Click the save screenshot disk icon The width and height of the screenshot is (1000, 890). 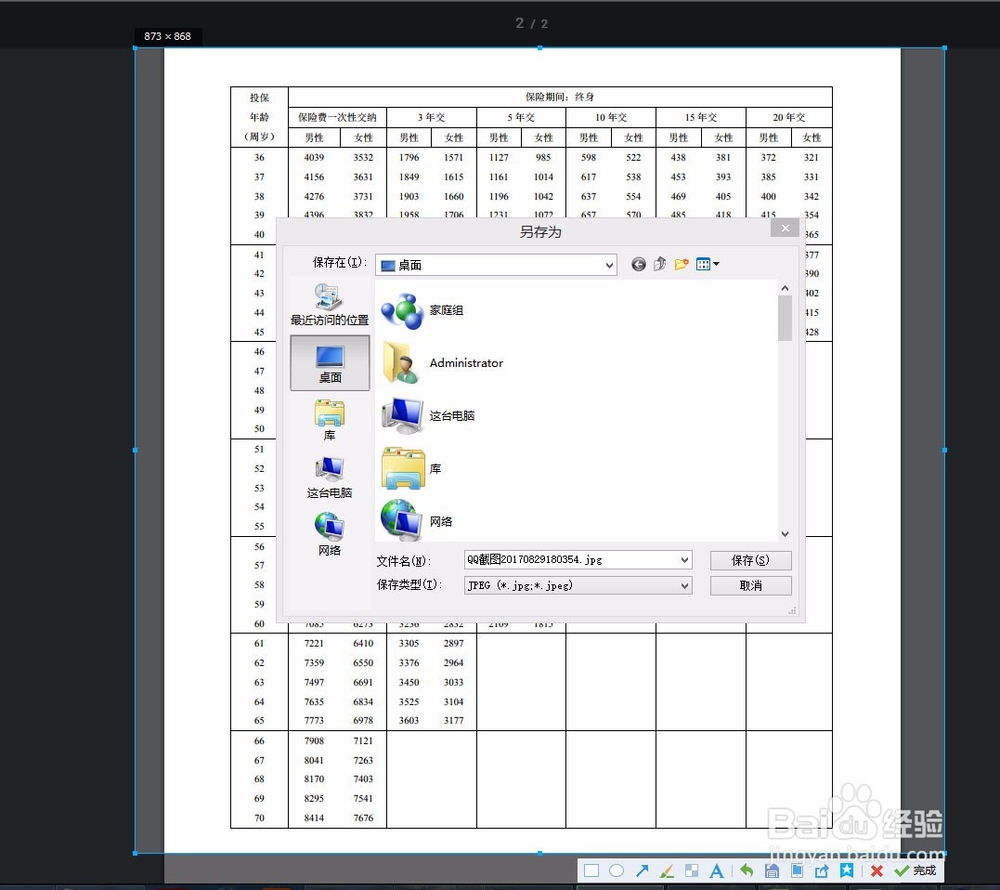pos(772,871)
